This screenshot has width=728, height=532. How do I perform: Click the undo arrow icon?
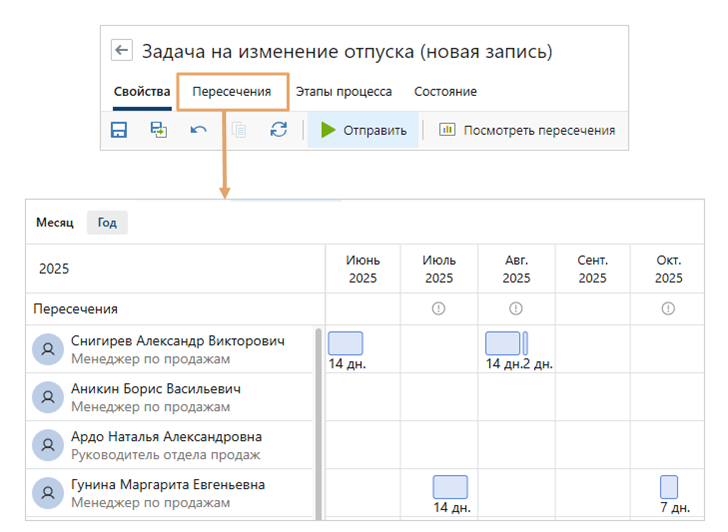[198, 130]
